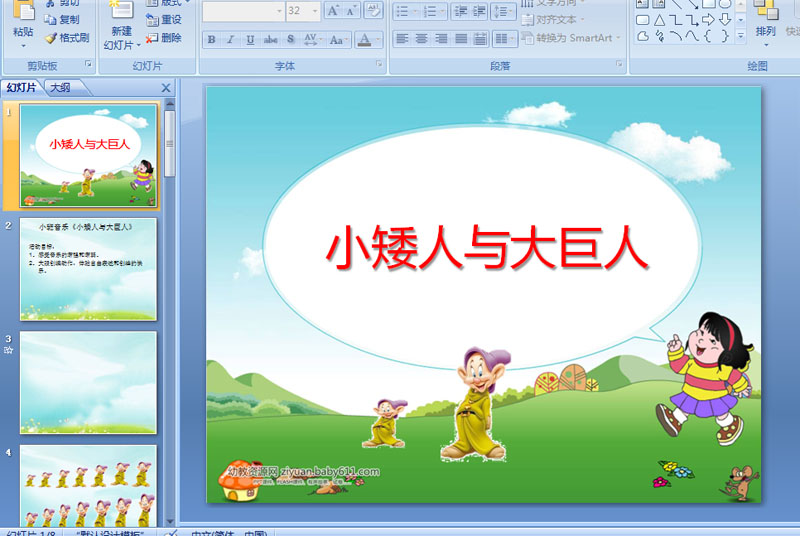Image resolution: width=800 pixels, height=536 pixels.
Task: Open the font name combo box
Action: coord(244,11)
